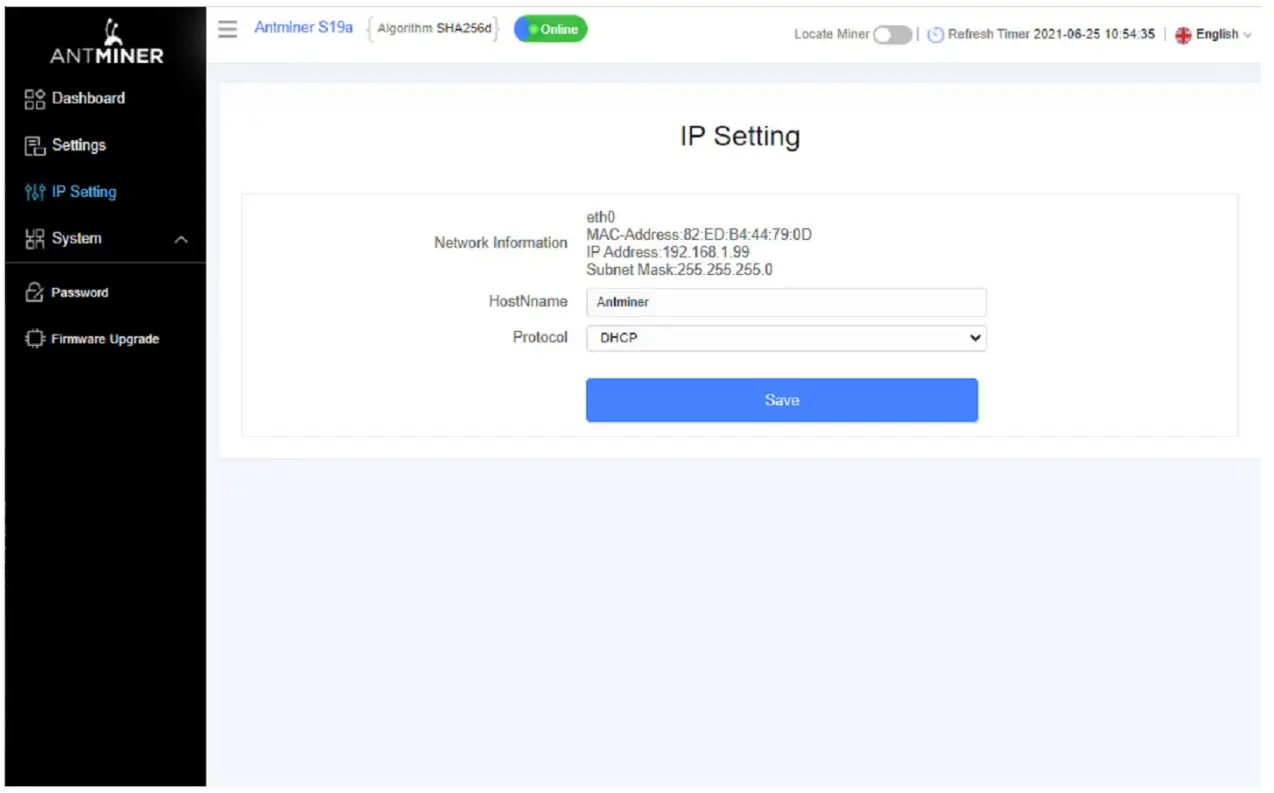Viewport: 1274px width, 793px height.
Task: Click the Settings icon in sidebar
Action: 35,146
